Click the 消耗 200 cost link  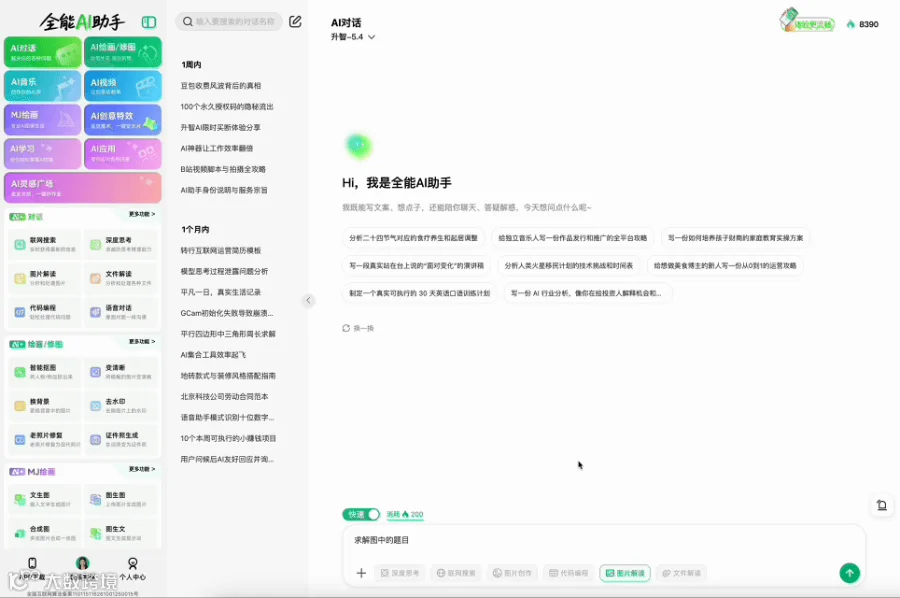(x=405, y=514)
